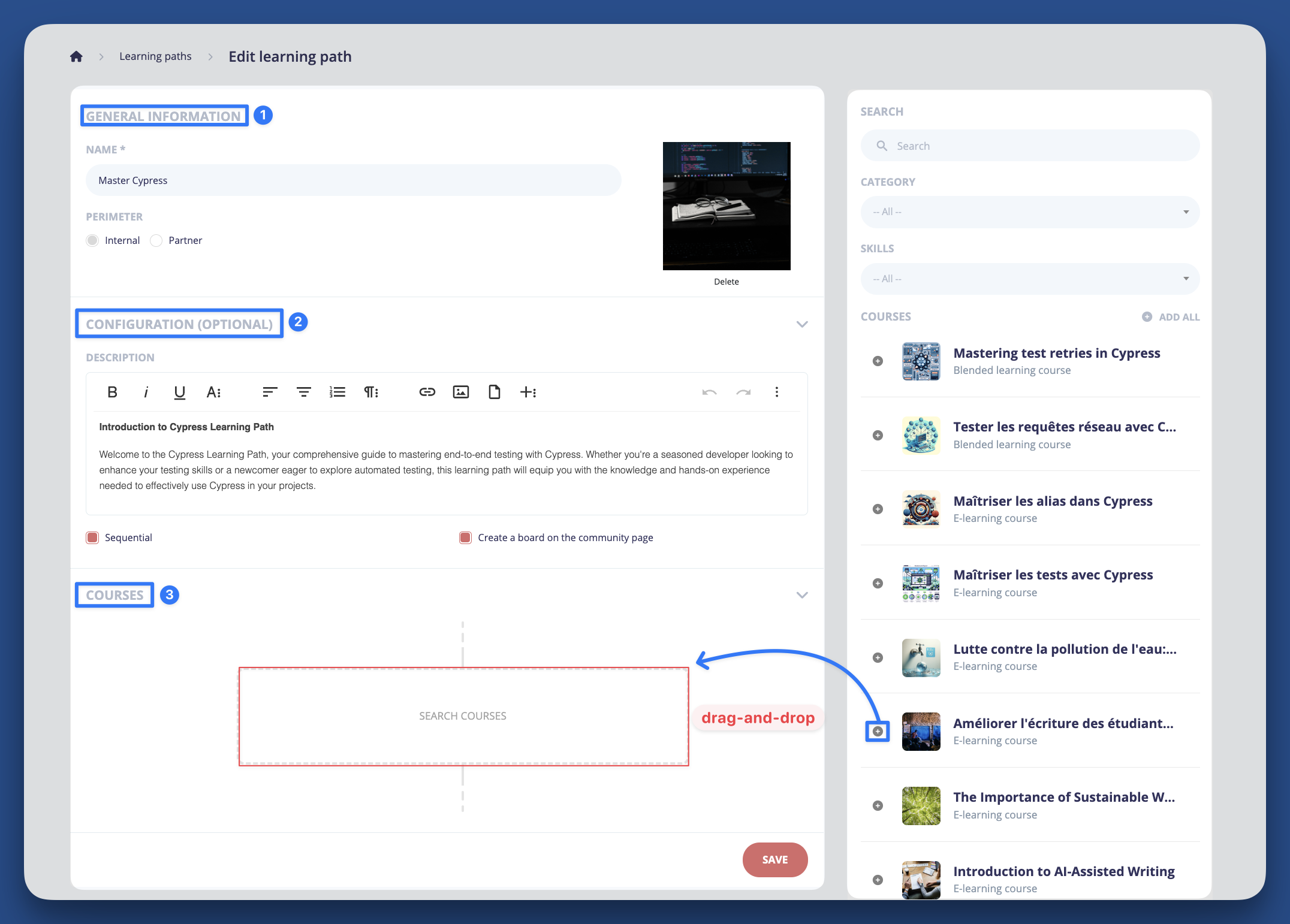
Task: Insert an image into the description
Action: coord(461,392)
